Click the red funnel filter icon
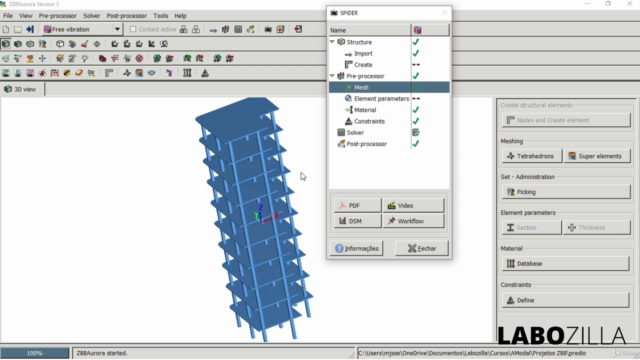 point(115,58)
